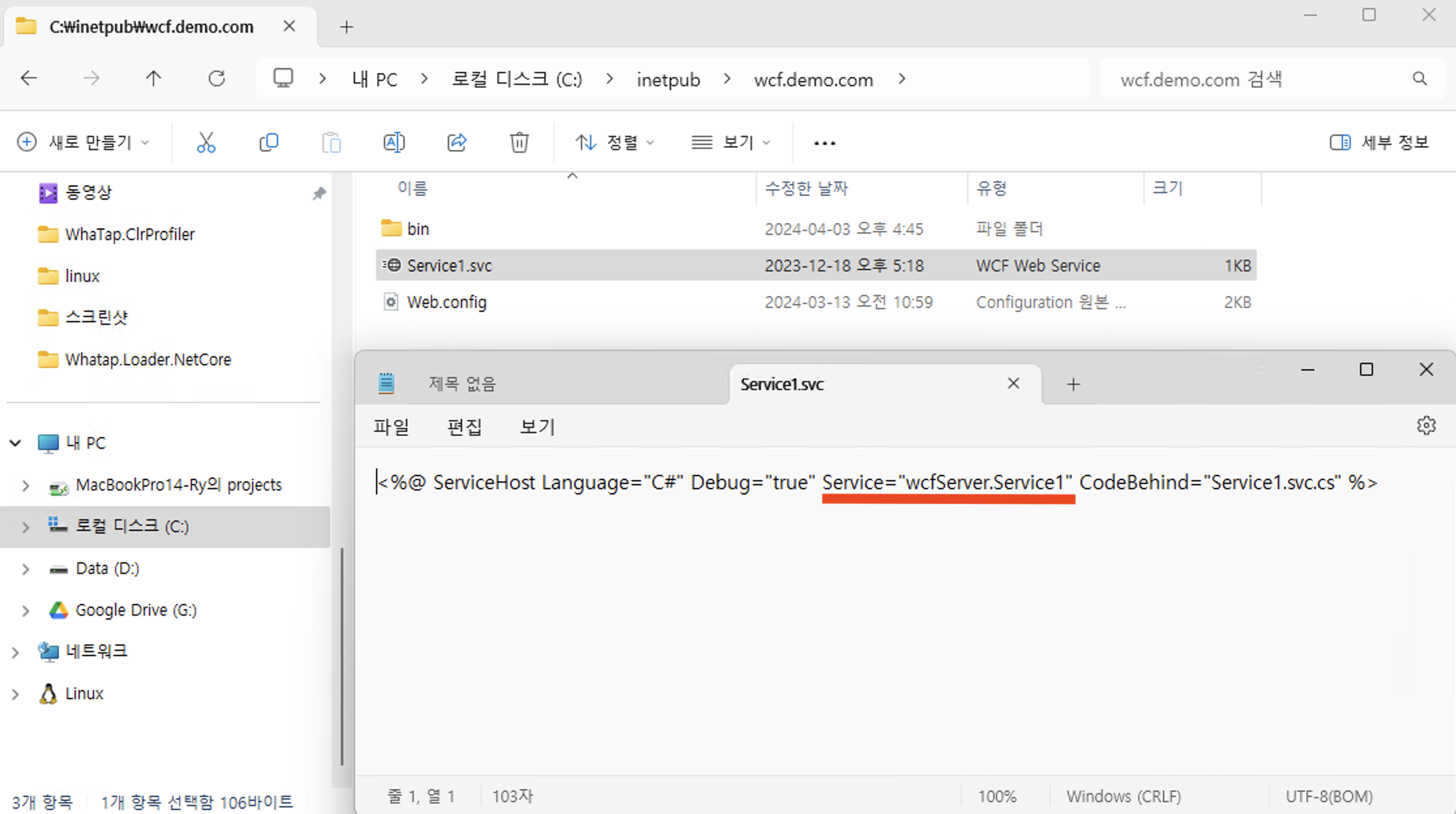Sort by 수정한 날짜 column header
This screenshot has height=814, width=1456.
coord(806,188)
